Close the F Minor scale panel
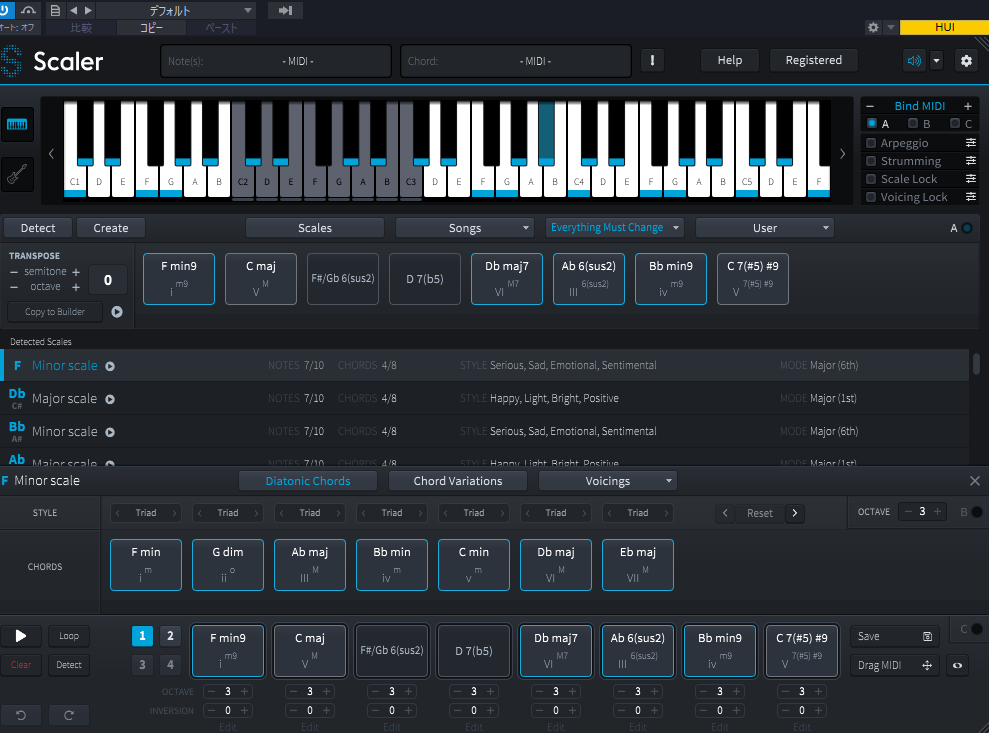Viewport: 989px width, 733px height. [x=974, y=481]
